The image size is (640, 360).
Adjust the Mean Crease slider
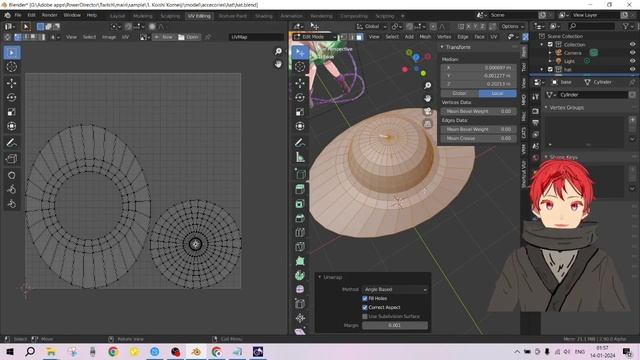coord(478,138)
